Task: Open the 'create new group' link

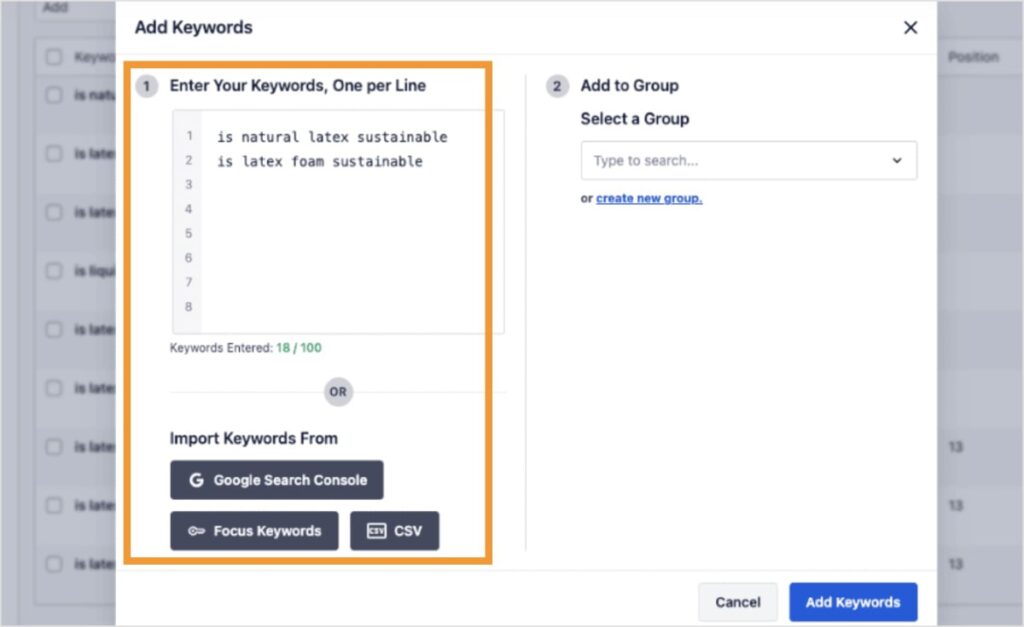Action: 649,198
